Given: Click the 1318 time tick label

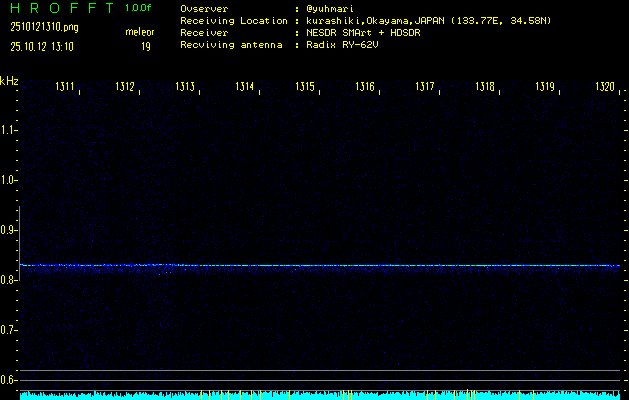Looking at the screenshot, I should 485,87.
